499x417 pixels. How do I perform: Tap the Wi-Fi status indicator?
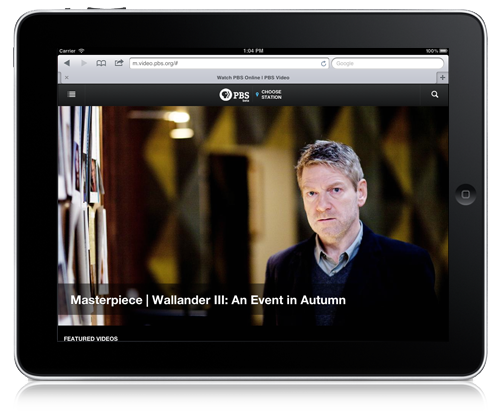81,51
